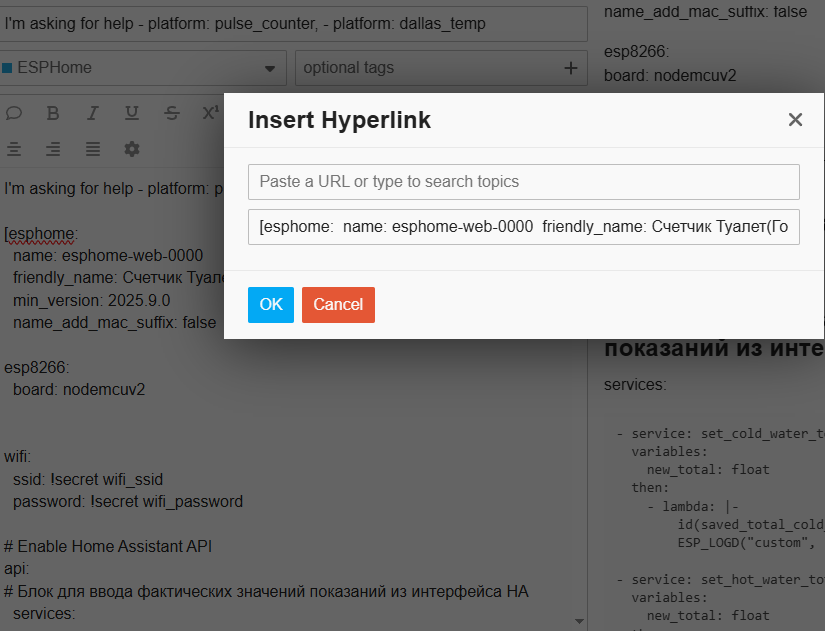825x631 pixels.
Task: Click the speech bubble quote icon
Action: (14, 112)
